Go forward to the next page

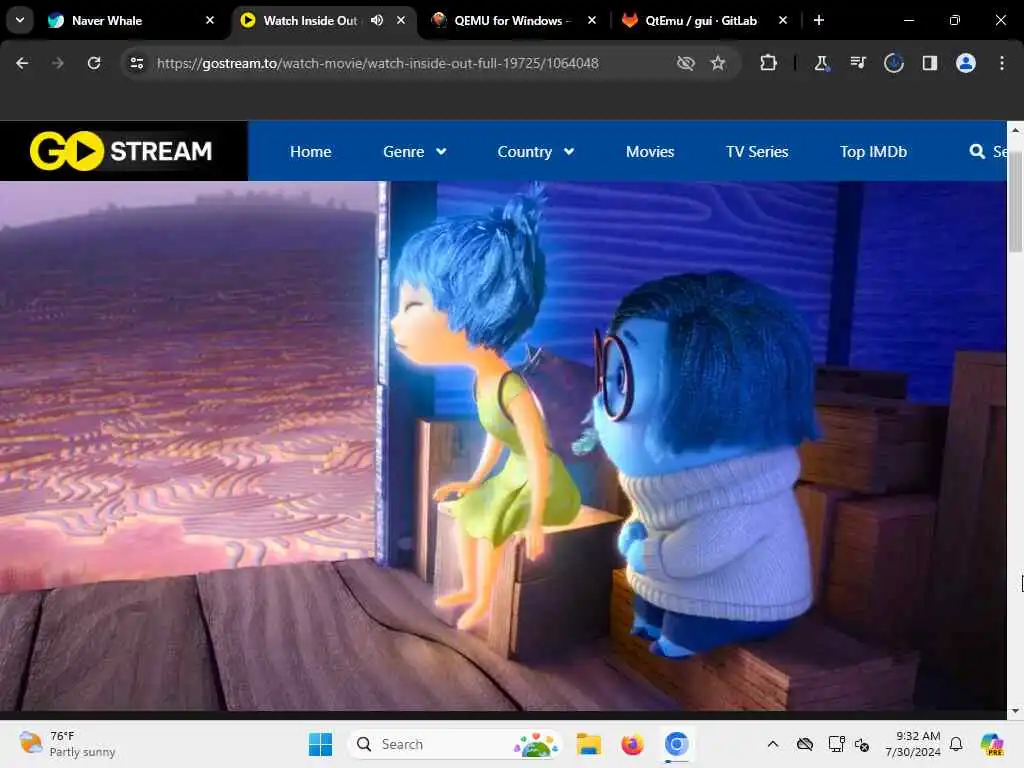58,63
